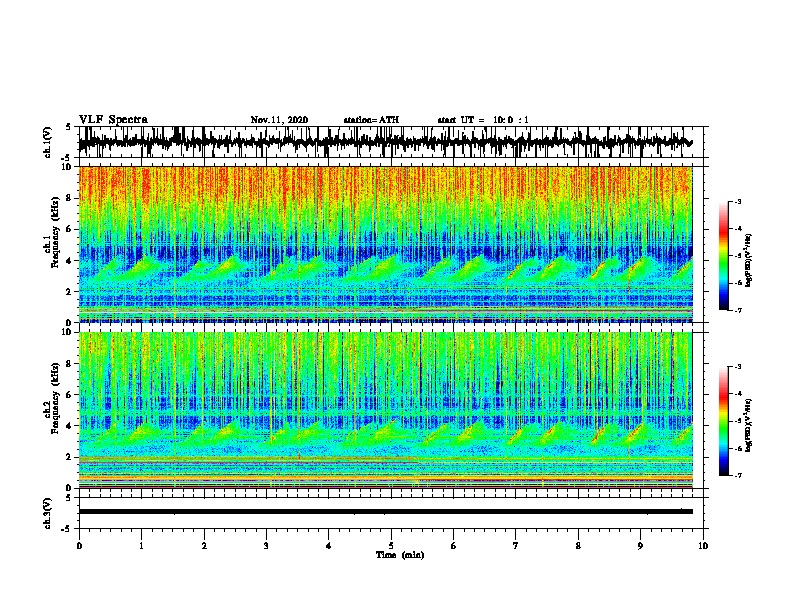Click "-6" on the ch.1 color scale
792x612 pixels.
[x=738, y=283]
